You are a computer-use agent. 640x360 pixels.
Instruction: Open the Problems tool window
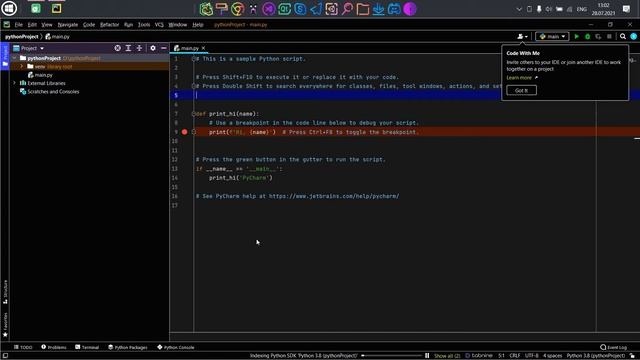tap(53, 347)
